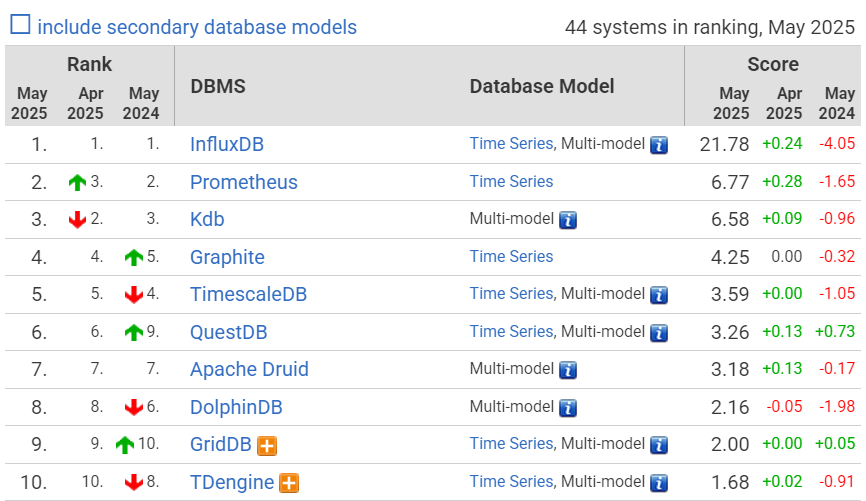Enable the include secondary database models checkbox

tap(20, 25)
